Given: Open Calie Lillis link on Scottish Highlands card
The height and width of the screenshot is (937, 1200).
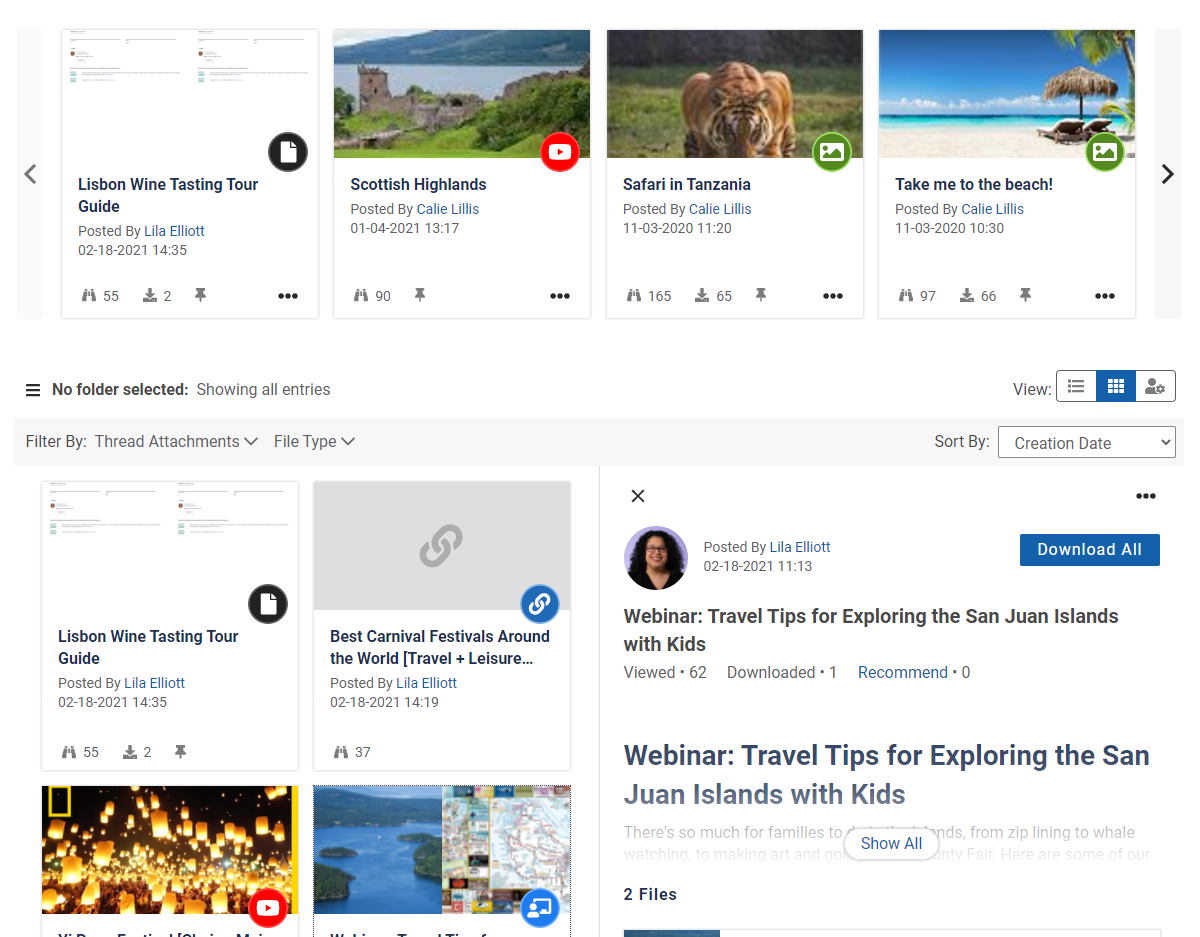Looking at the screenshot, I should click(x=448, y=209).
